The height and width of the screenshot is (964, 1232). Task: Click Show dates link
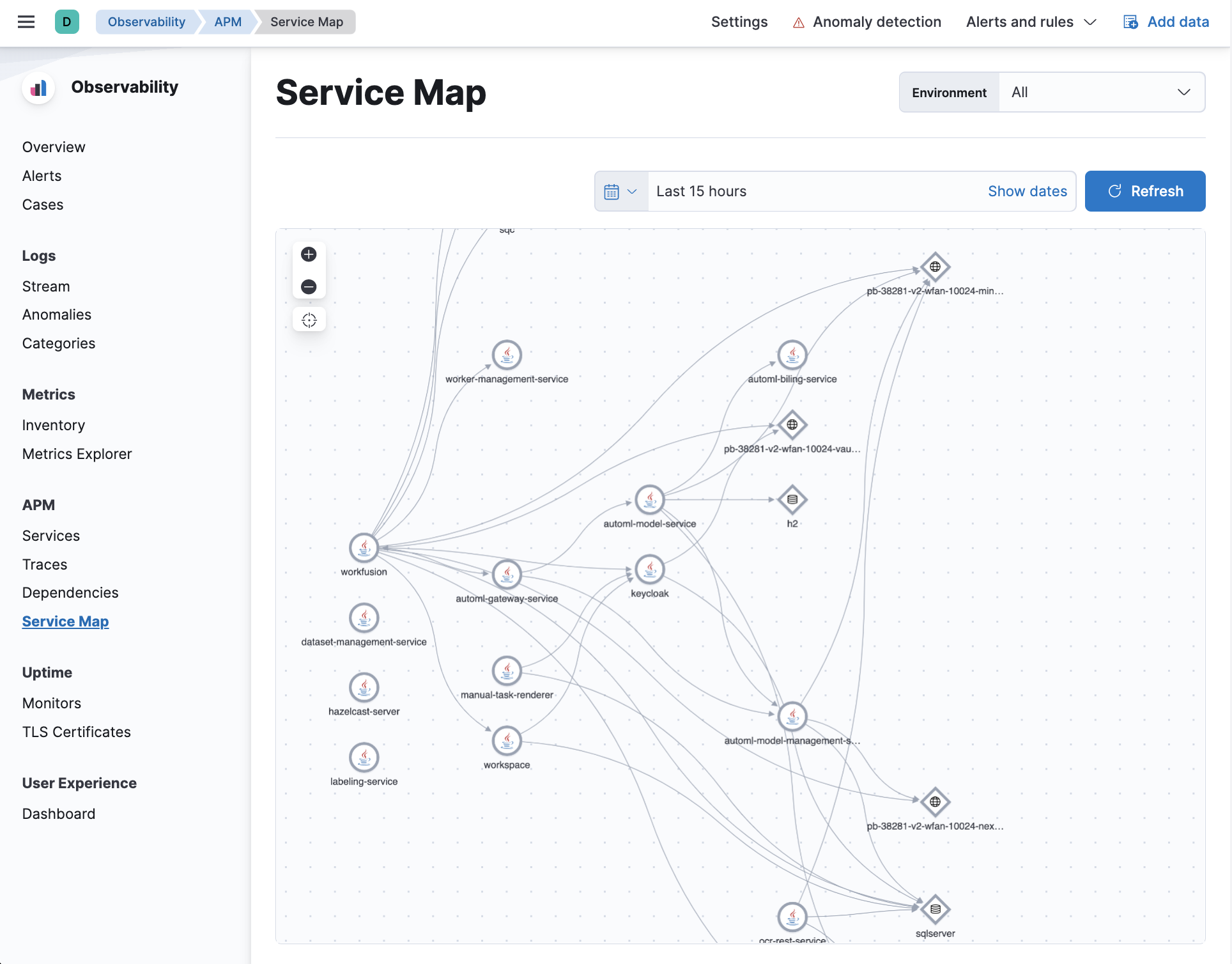pos(1028,191)
